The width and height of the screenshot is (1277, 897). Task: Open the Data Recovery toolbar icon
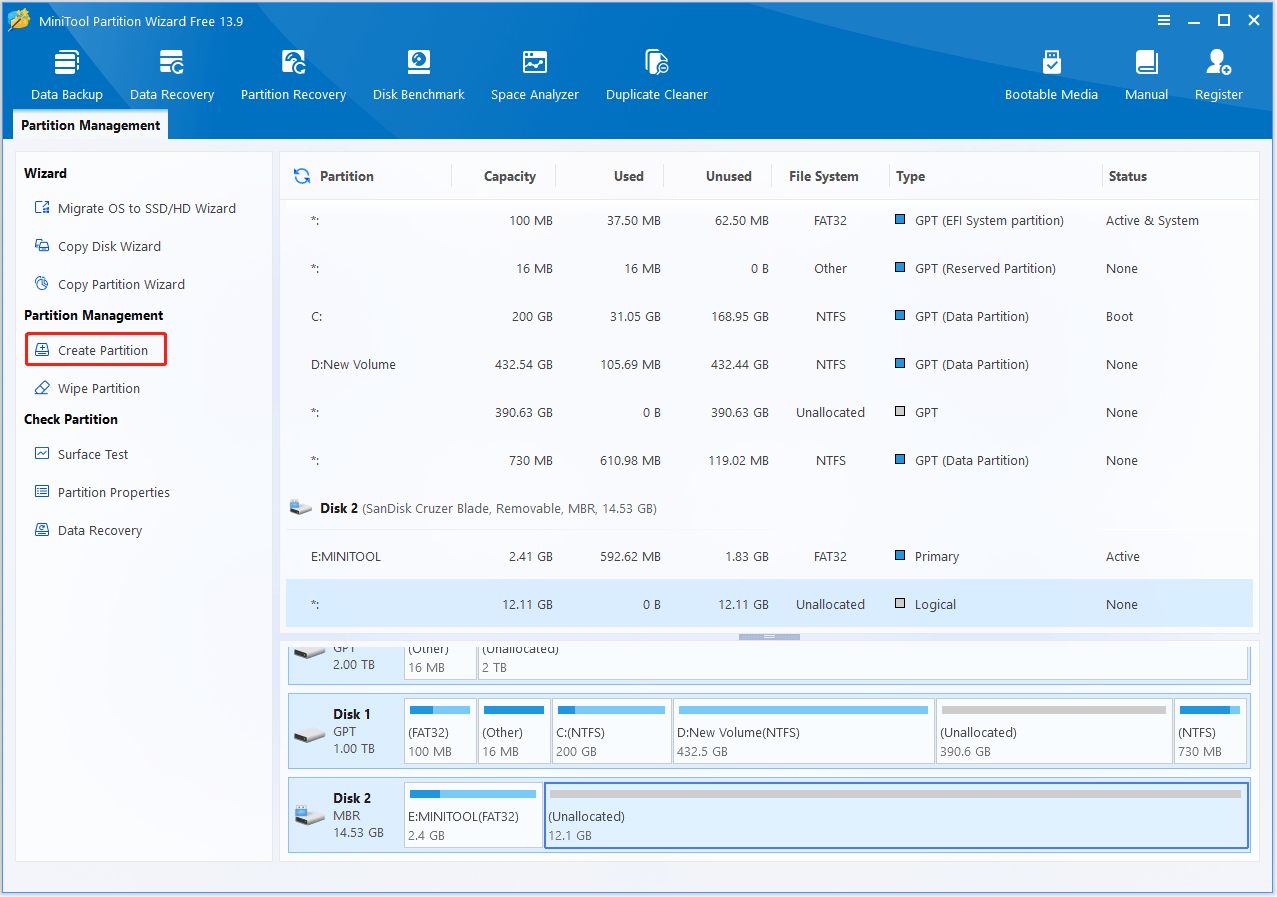(172, 76)
